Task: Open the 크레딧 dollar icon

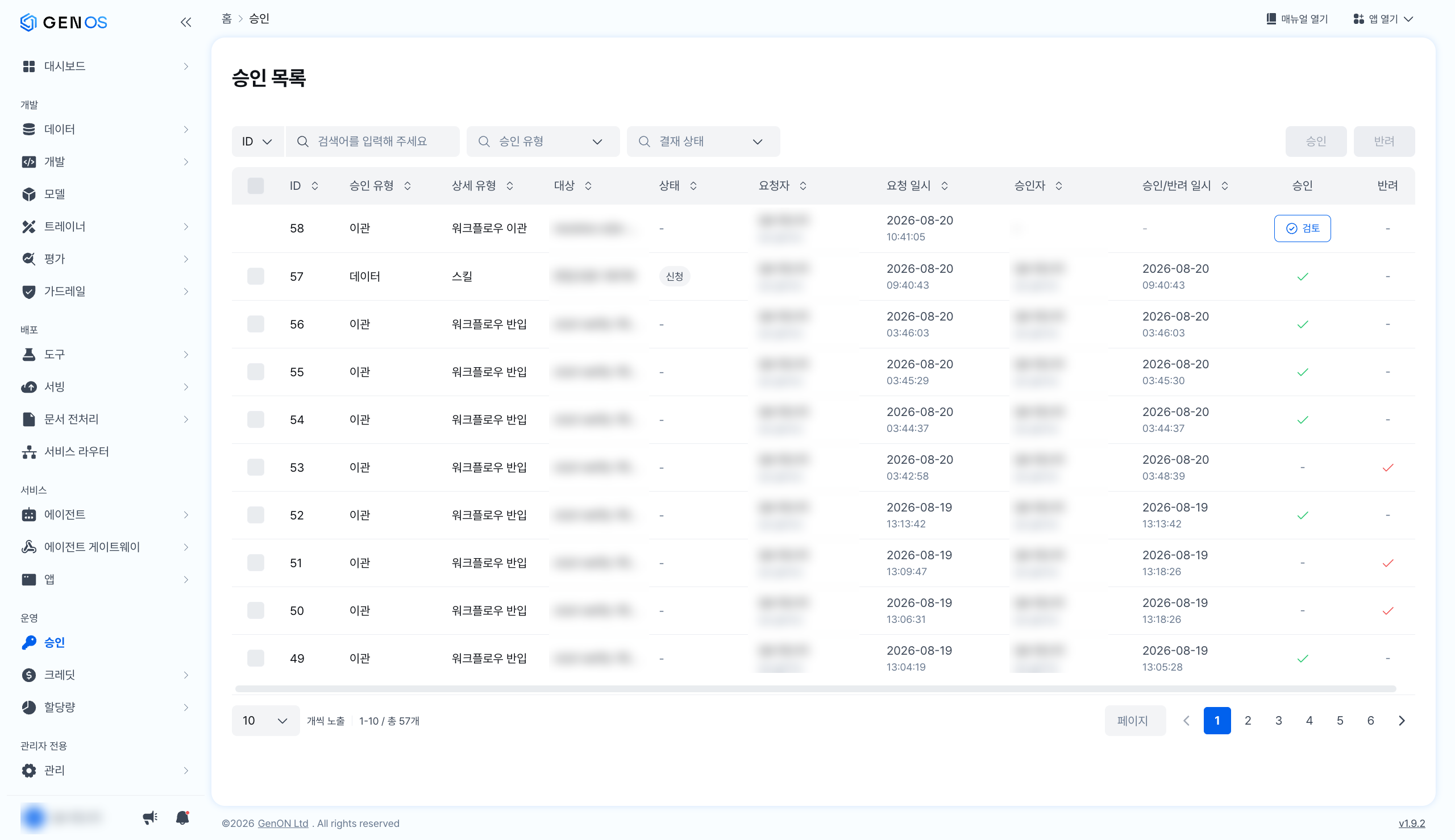Action: 29,675
